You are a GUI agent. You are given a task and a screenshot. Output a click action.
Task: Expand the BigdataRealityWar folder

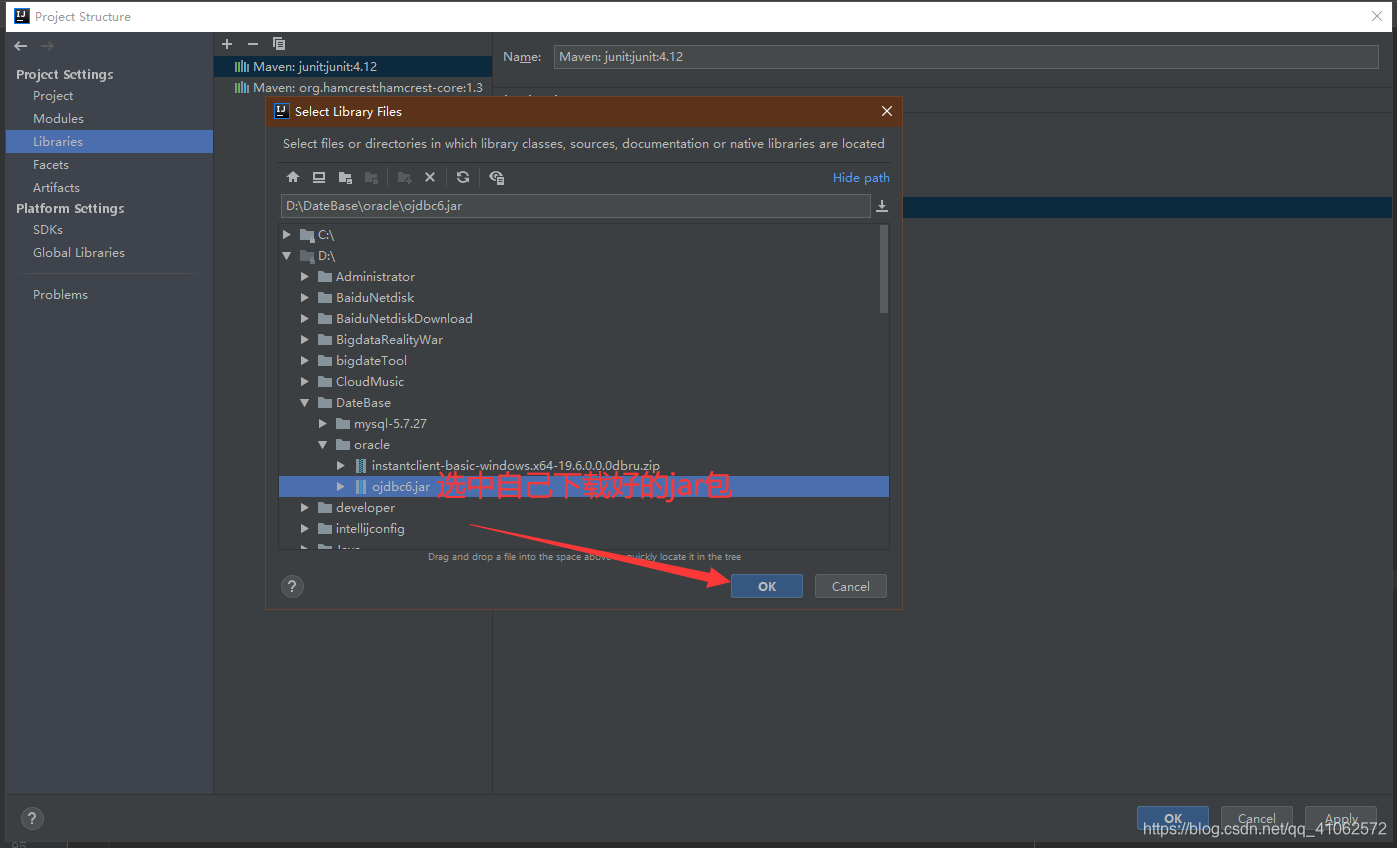tap(305, 340)
